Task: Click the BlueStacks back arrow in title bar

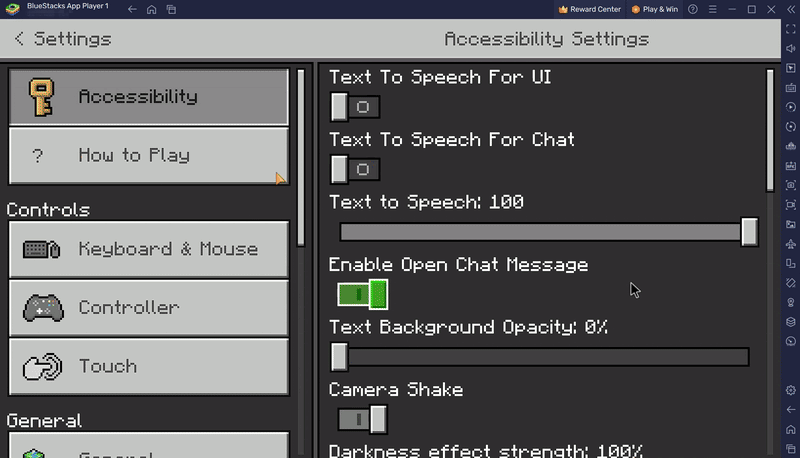Action: [x=132, y=9]
